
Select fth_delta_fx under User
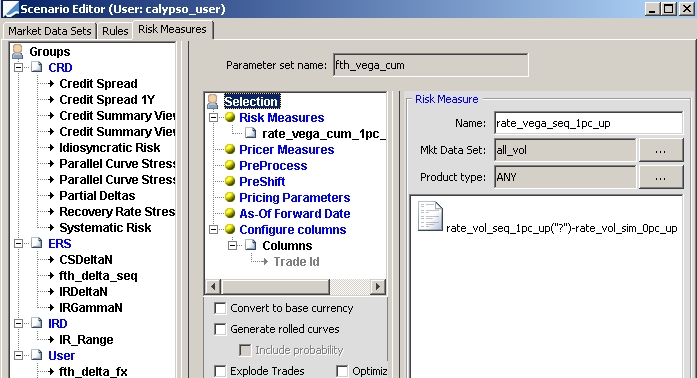click(93, 372)
